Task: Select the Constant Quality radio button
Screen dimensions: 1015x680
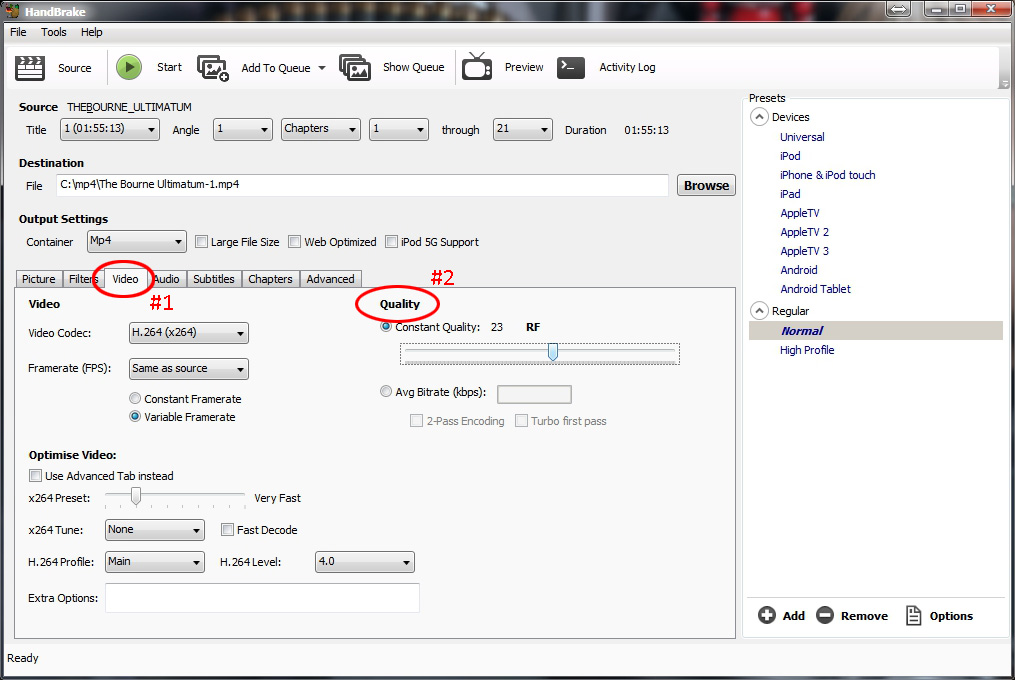Action: click(386, 327)
